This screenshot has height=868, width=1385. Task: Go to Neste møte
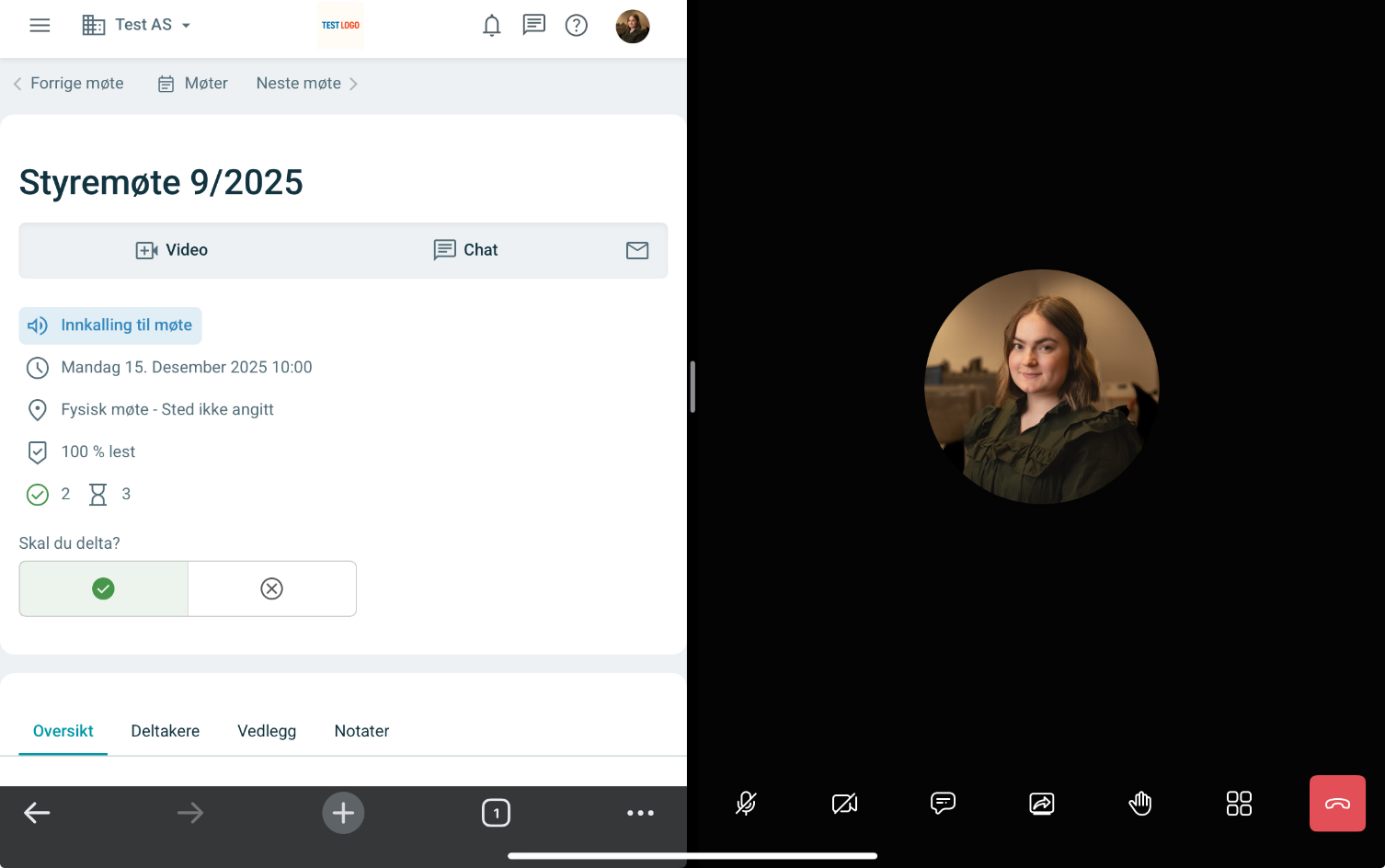point(307,84)
